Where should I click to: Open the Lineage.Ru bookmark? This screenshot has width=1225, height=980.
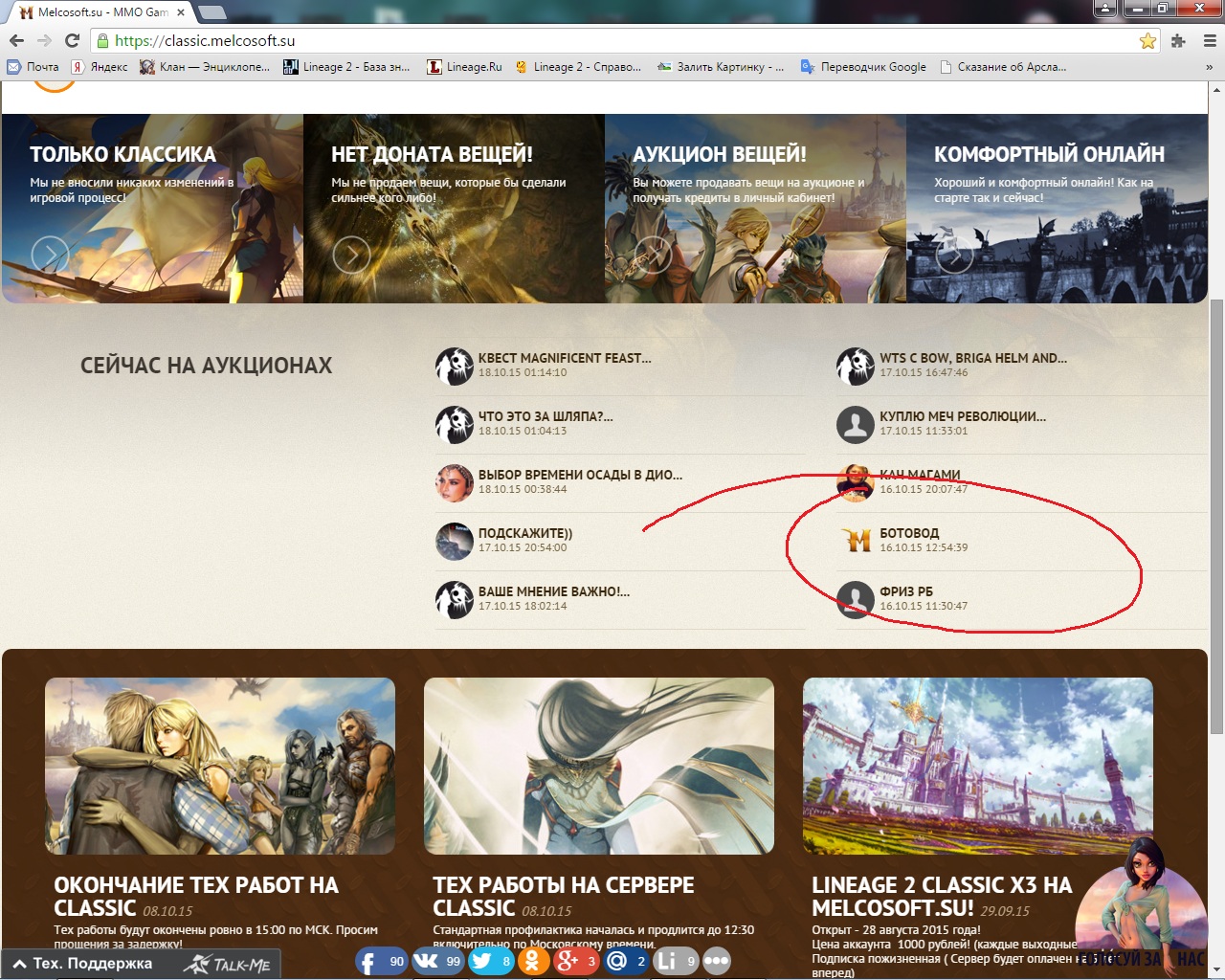pos(464,67)
